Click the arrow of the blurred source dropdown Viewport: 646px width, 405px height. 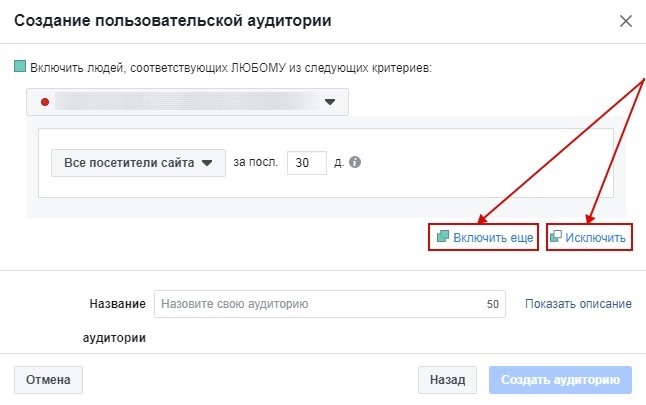click(x=330, y=102)
